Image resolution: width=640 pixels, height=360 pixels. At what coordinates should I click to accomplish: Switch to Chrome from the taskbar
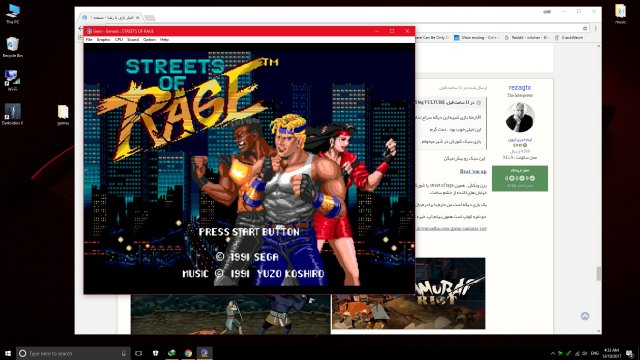tap(188, 353)
